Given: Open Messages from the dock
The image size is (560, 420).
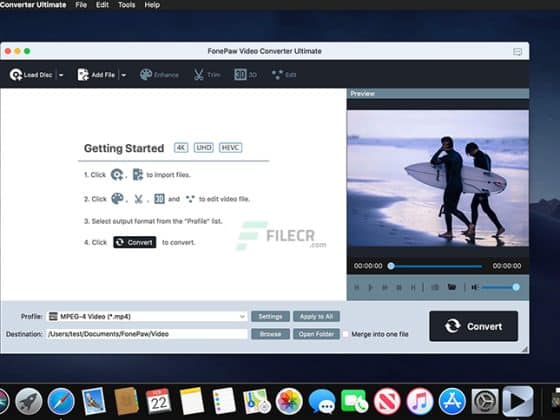Looking at the screenshot, I should click(x=322, y=401).
